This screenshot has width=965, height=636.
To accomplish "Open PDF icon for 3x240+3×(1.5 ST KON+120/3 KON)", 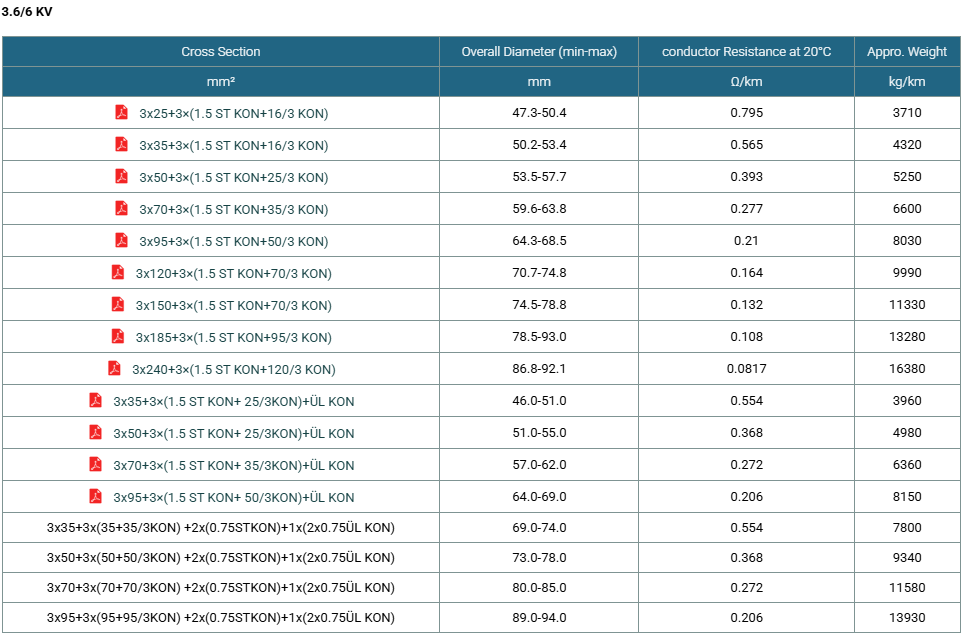I will tap(114, 368).
